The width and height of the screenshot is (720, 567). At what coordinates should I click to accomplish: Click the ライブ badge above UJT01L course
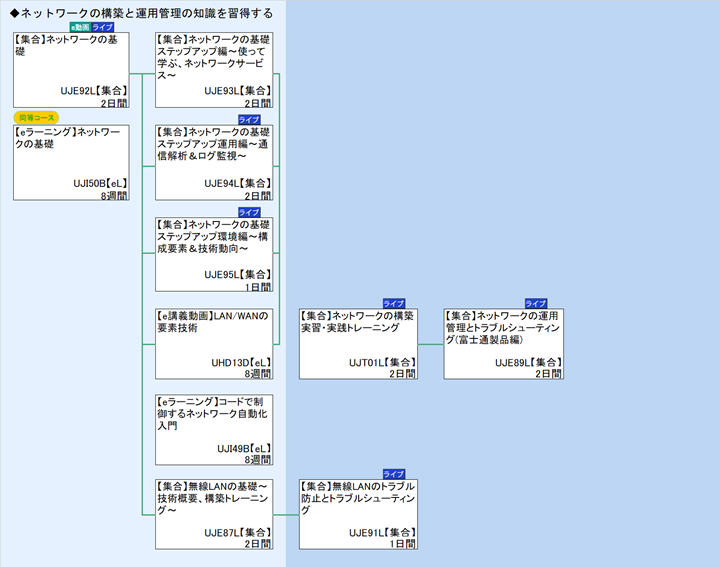394,303
